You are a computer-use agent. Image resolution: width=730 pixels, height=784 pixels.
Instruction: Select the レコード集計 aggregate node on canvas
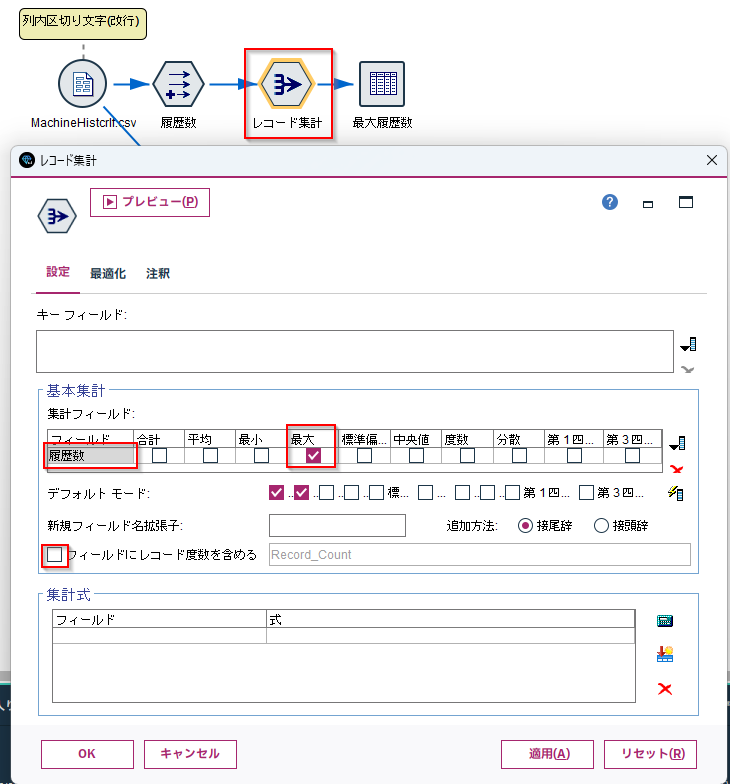(286, 84)
